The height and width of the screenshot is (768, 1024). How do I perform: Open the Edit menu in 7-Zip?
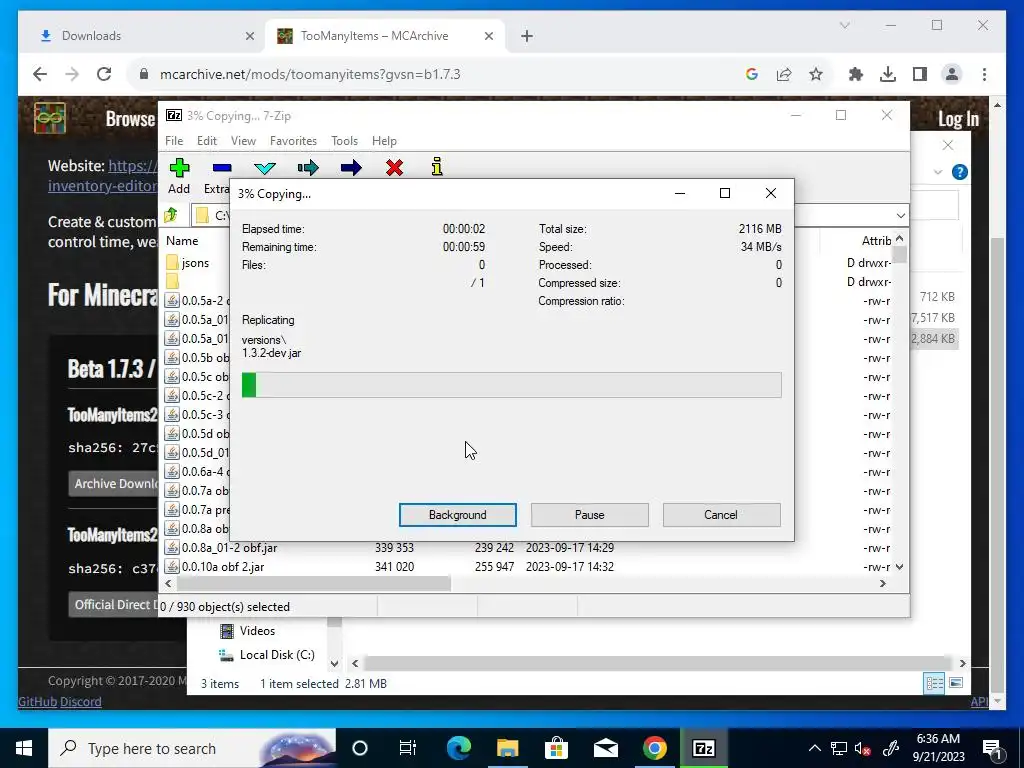click(x=206, y=141)
